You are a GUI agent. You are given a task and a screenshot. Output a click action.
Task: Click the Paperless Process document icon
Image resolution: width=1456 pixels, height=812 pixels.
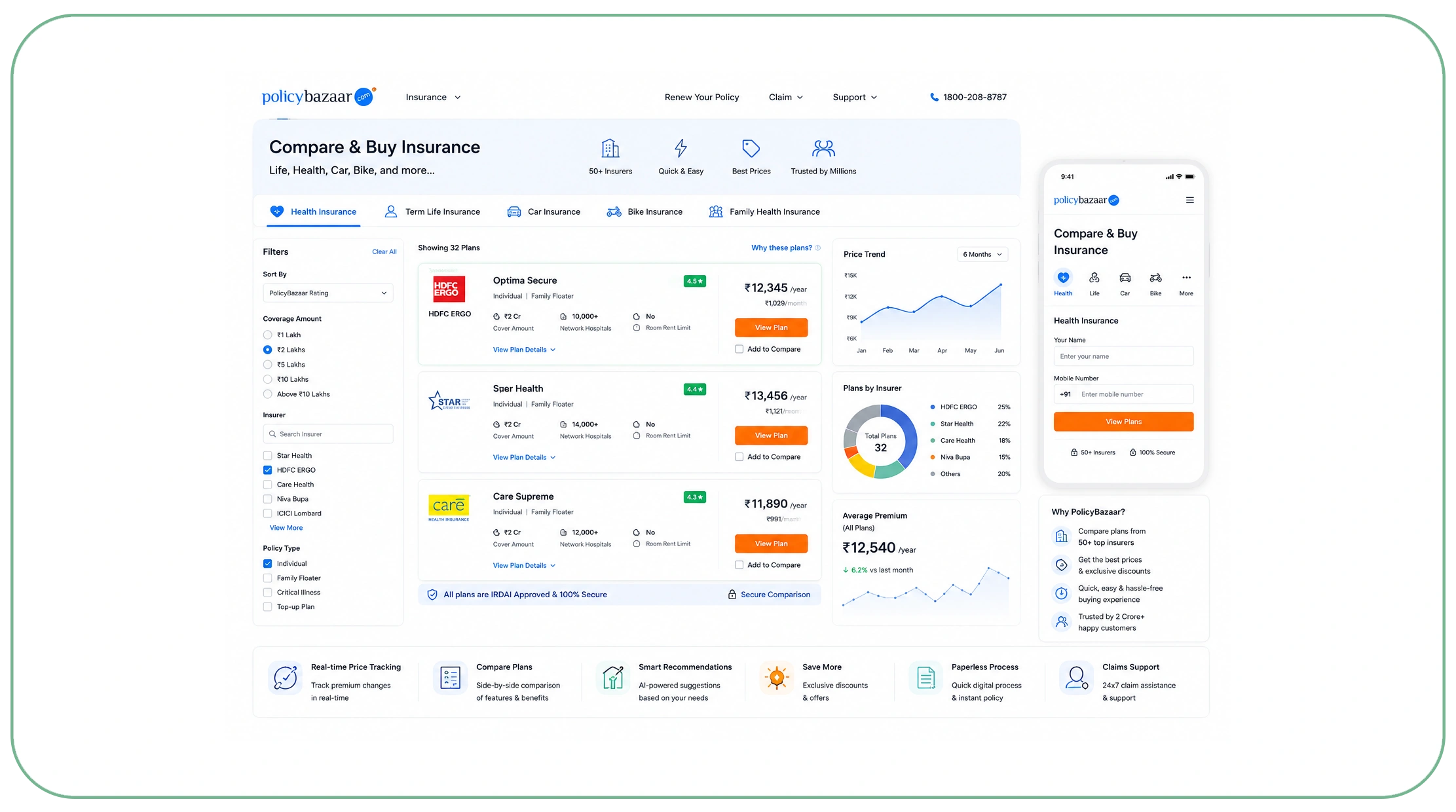(925, 678)
